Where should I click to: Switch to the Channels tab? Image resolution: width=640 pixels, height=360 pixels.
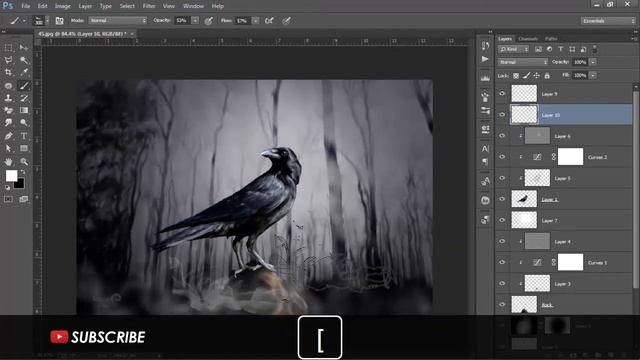[528, 39]
